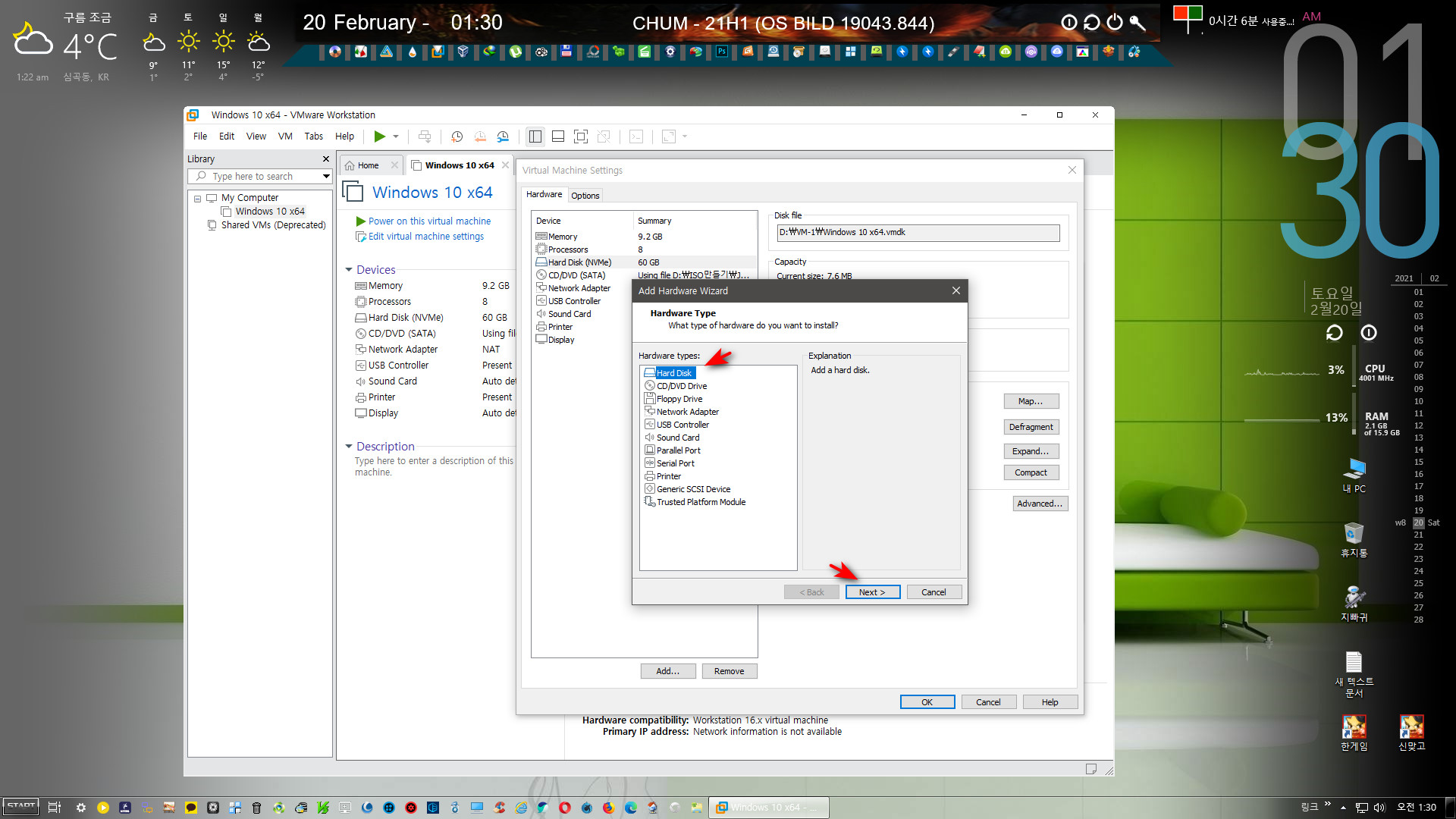This screenshot has width=1456, height=819.
Task: Click the Unity mode toolbar icon
Action: coord(604,136)
